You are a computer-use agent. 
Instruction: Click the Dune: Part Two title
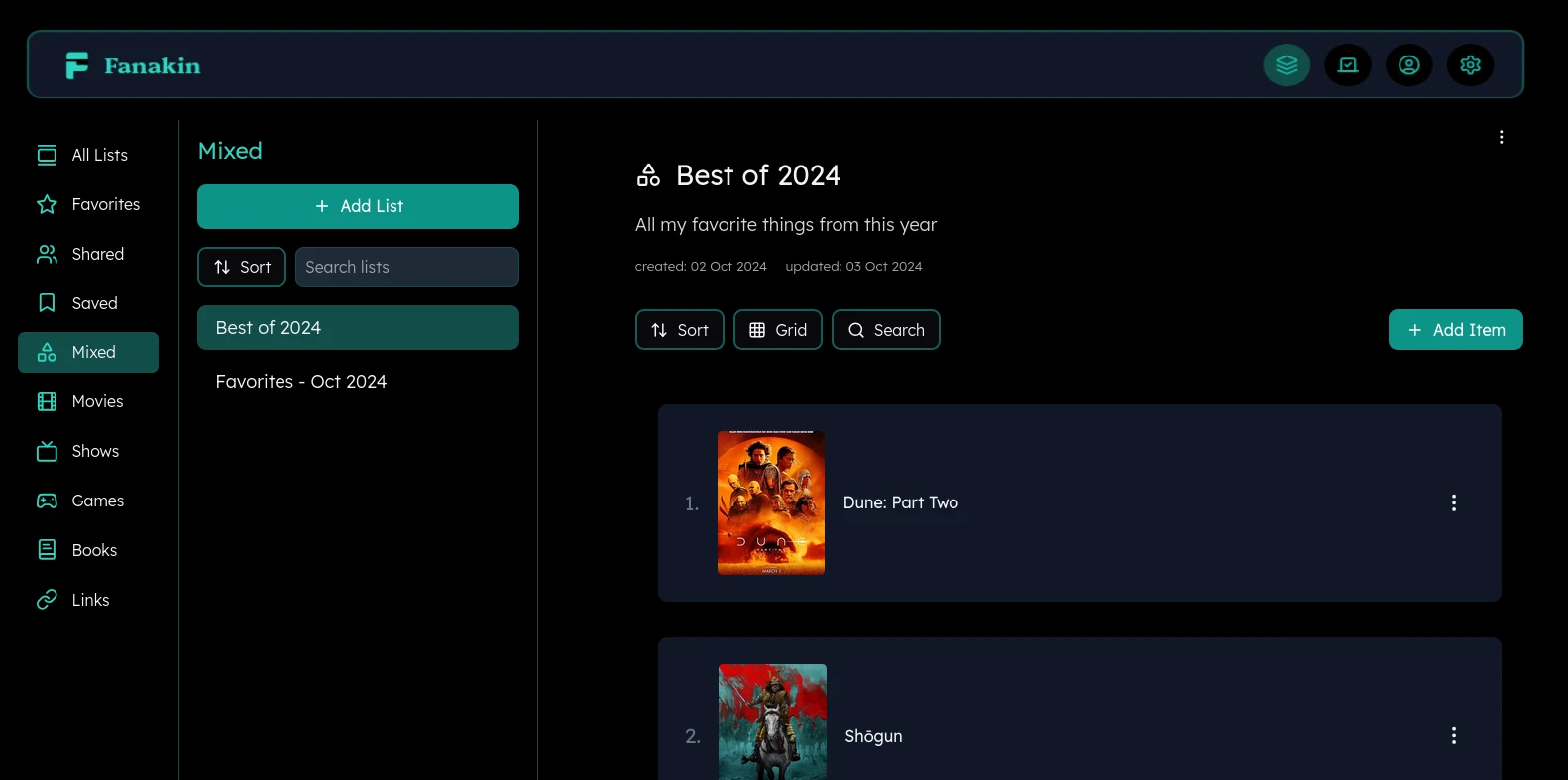901,502
